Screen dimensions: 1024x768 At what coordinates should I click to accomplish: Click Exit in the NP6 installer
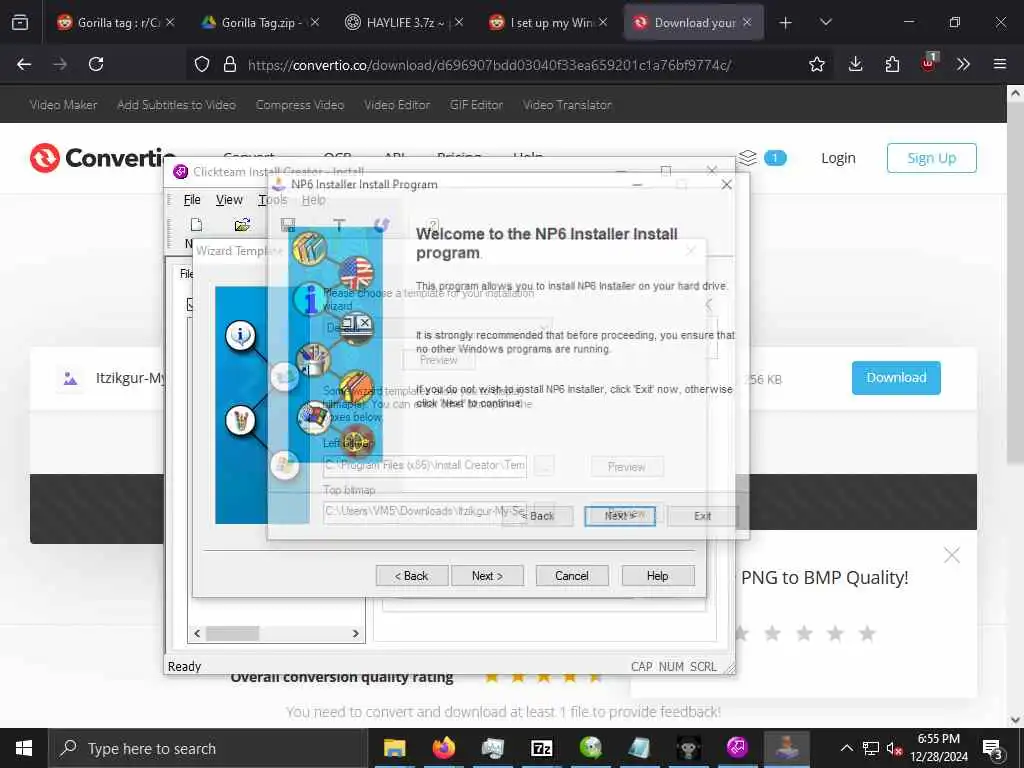(x=703, y=516)
